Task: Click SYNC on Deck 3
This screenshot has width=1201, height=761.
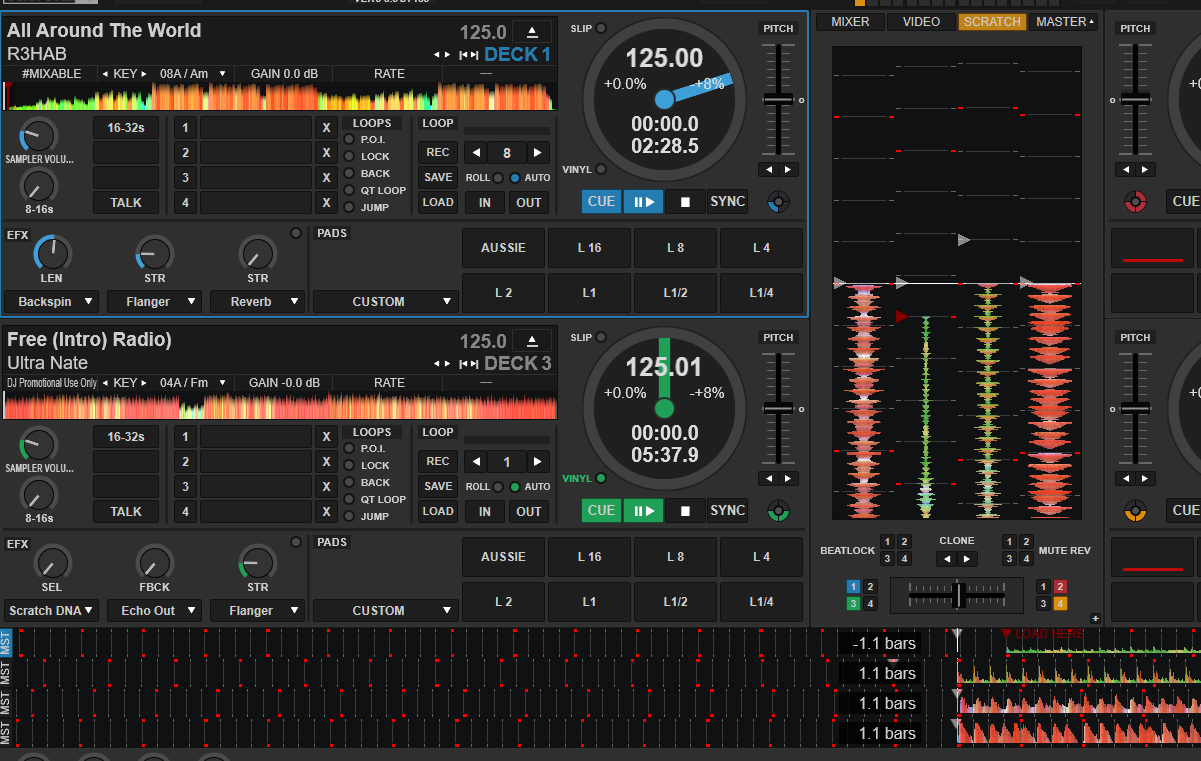Action: coord(727,511)
